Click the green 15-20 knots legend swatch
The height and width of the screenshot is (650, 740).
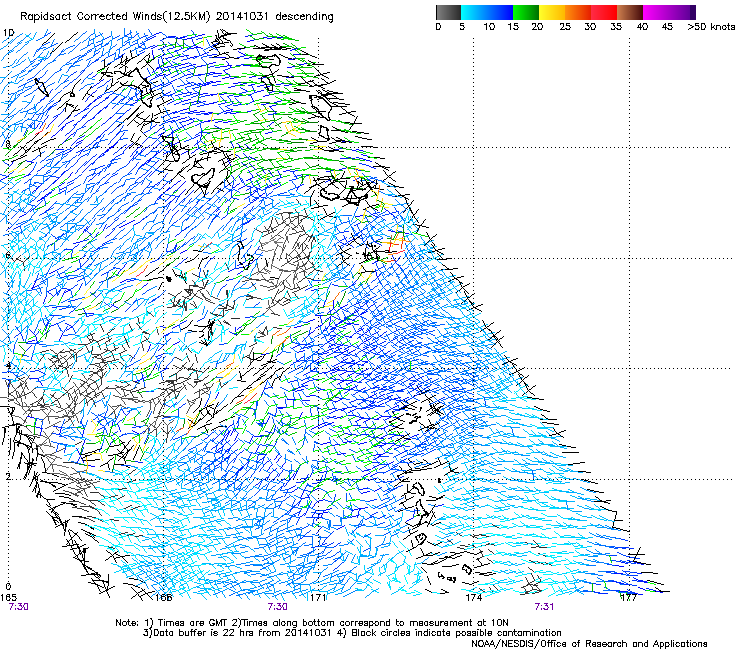click(x=526, y=12)
